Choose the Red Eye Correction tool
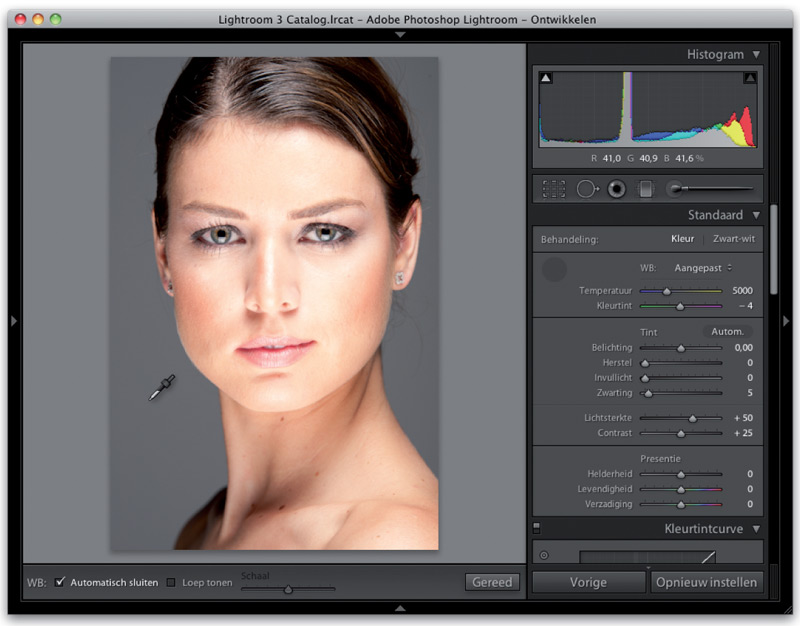The image size is (800, 626). point(616,188)
